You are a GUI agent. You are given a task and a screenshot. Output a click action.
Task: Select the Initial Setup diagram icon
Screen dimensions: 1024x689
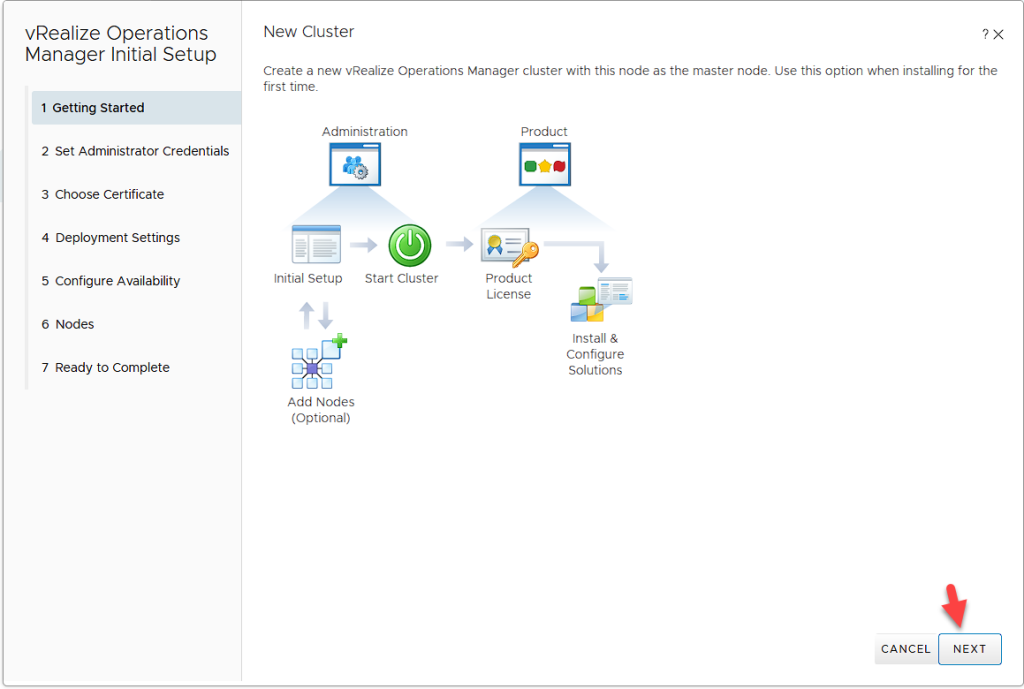316,245
